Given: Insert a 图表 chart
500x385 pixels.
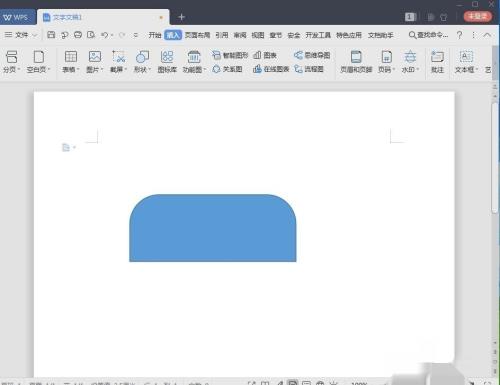Looking at the screenshot, I should click(x=265, y=55).
